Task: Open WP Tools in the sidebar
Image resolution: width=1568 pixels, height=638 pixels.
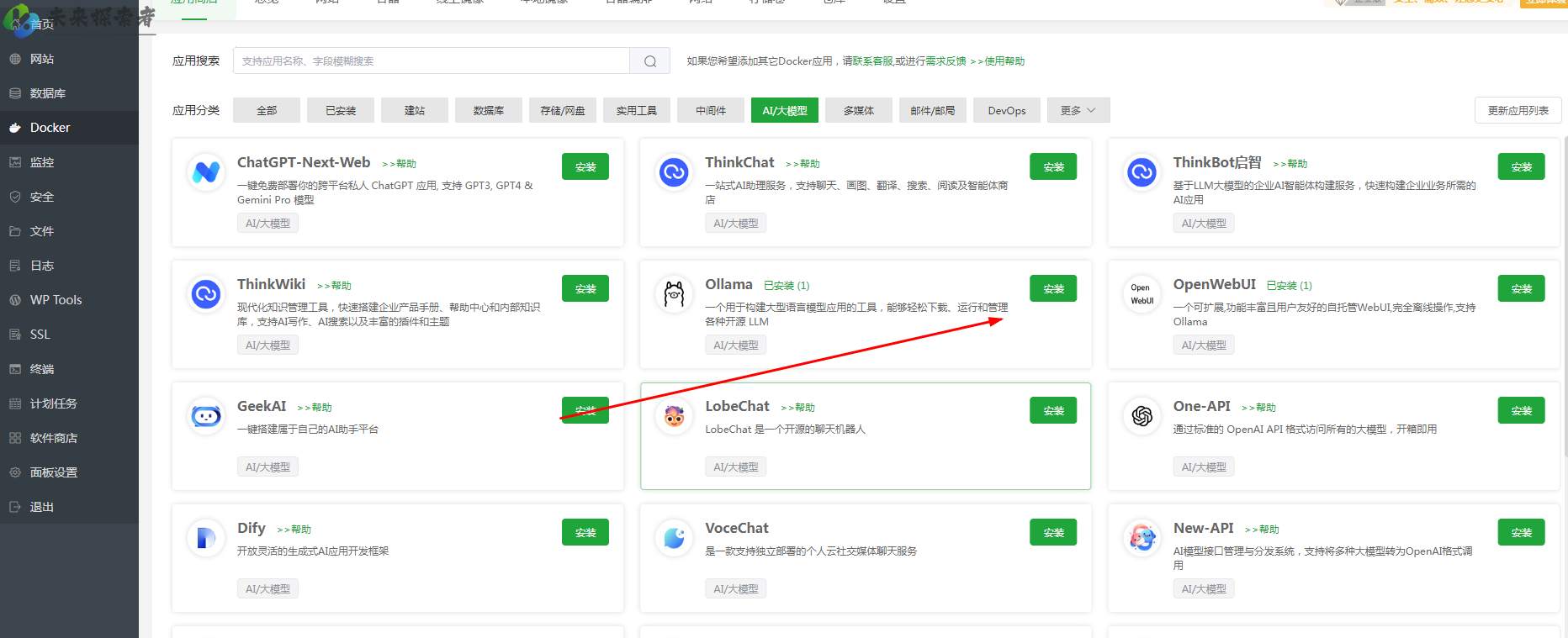Action: pos(56,300)
